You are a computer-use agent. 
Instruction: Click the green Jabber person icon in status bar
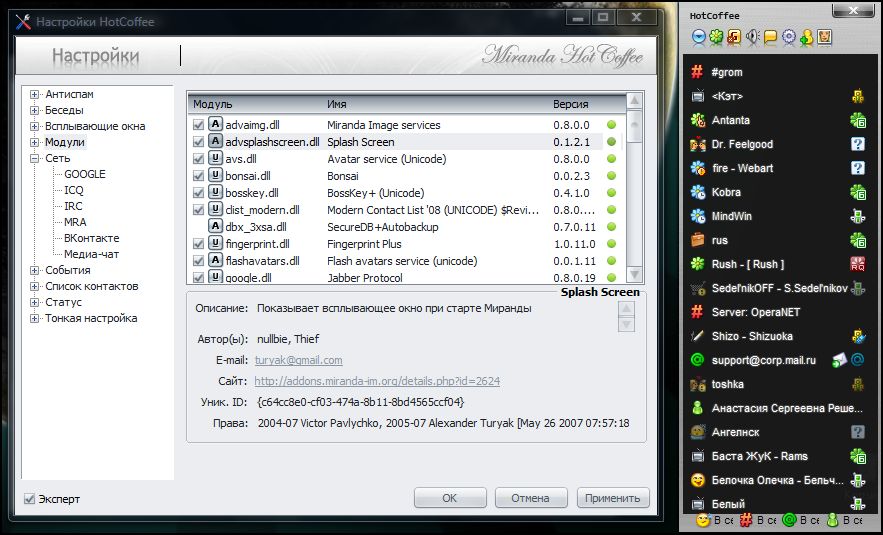833,520
